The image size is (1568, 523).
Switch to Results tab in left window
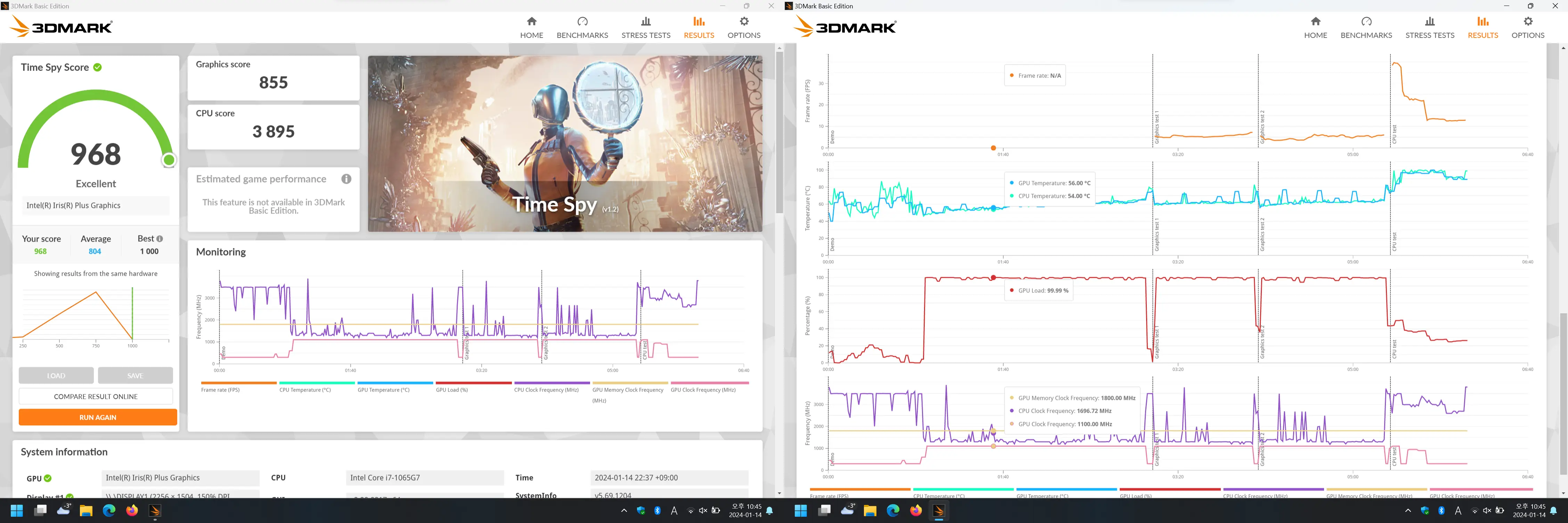point(699,27)
